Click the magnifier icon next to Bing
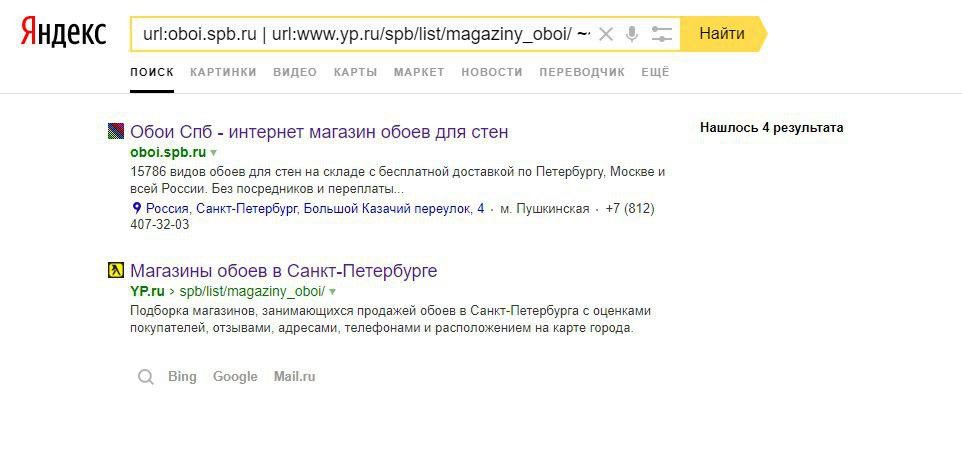Screen dimensions: 962x462 [145, 377]
